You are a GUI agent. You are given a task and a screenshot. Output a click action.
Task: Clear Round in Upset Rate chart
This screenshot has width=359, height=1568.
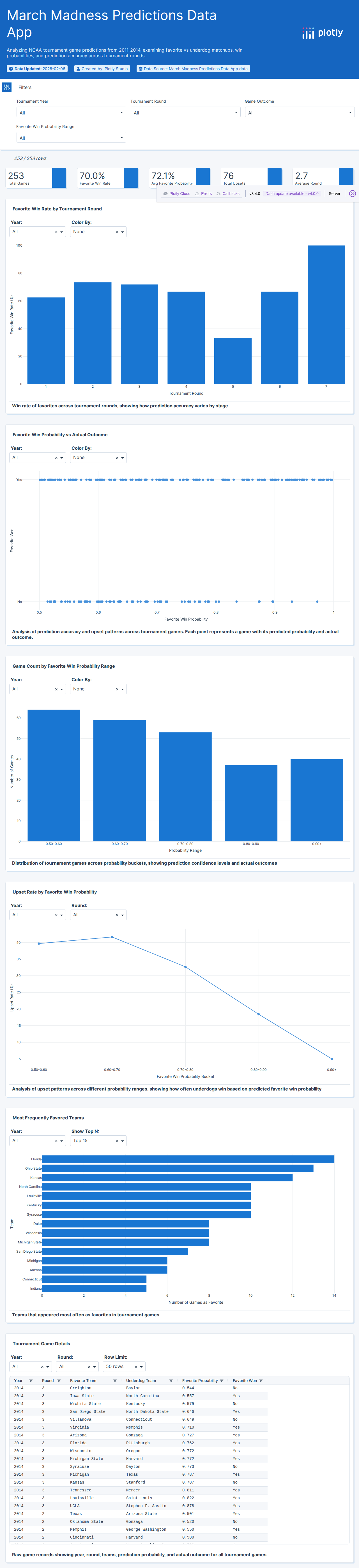(x=117, y=915)
